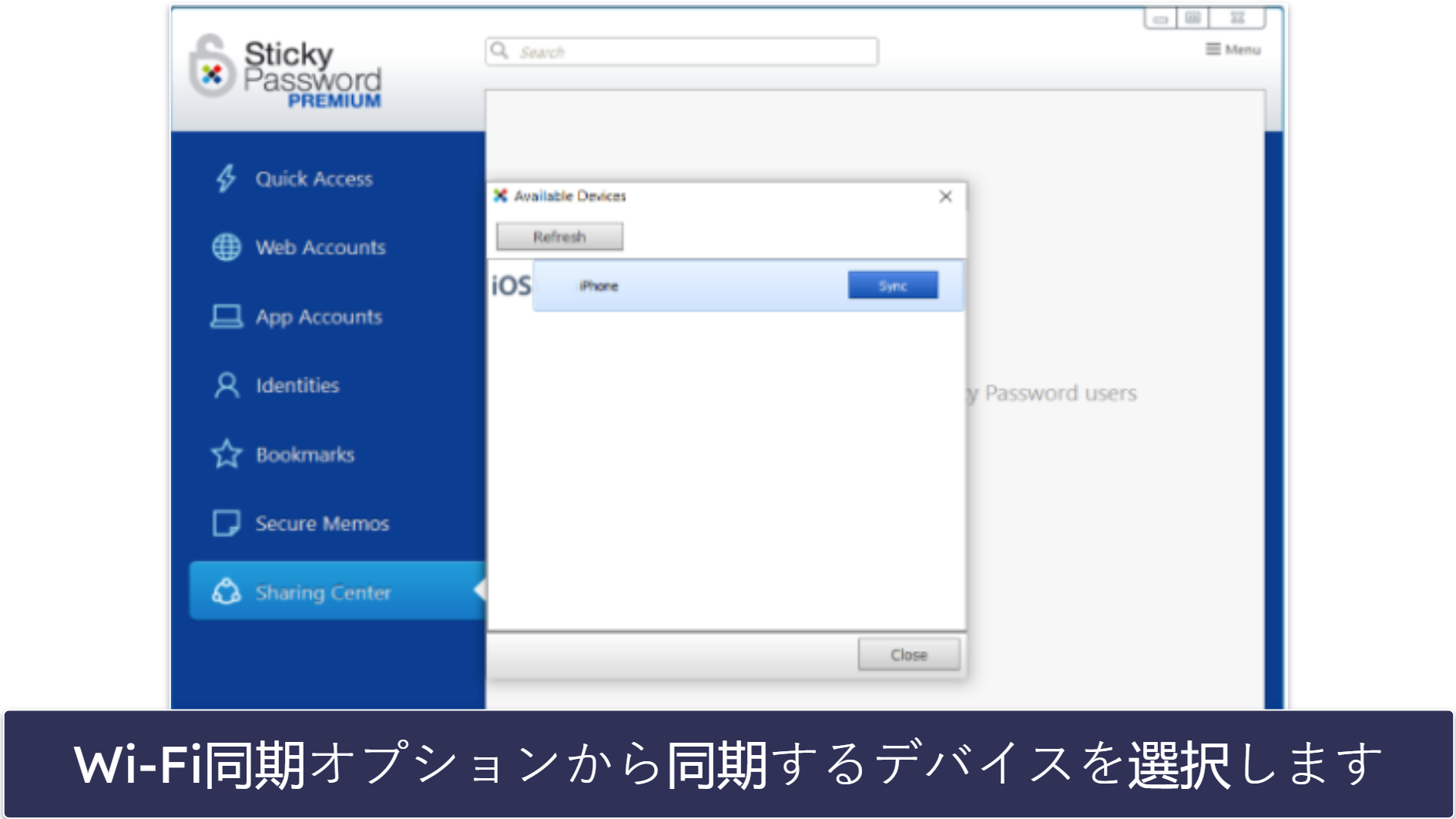The height and width of the screenshot is (819, 1456).
Task: Select Identities in the sidebar
Action: (297, 385)
